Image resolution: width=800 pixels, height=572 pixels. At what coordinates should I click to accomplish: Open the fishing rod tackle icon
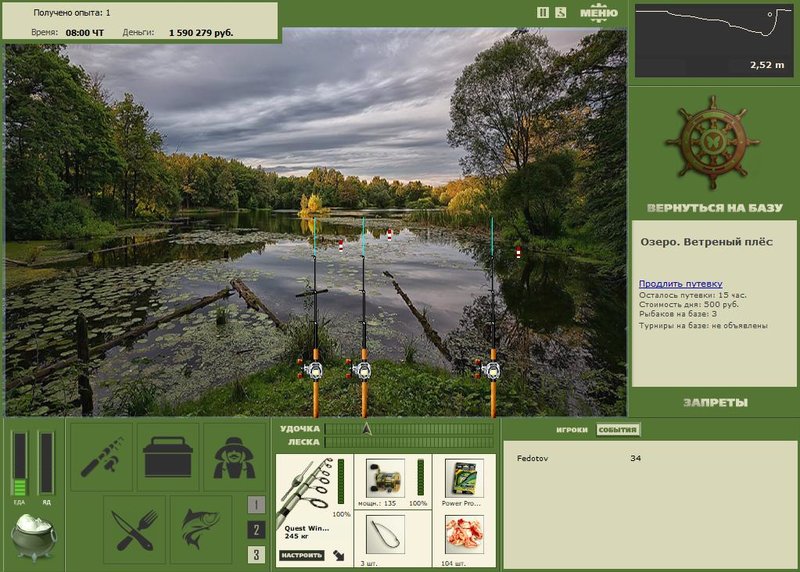[102, 457]
